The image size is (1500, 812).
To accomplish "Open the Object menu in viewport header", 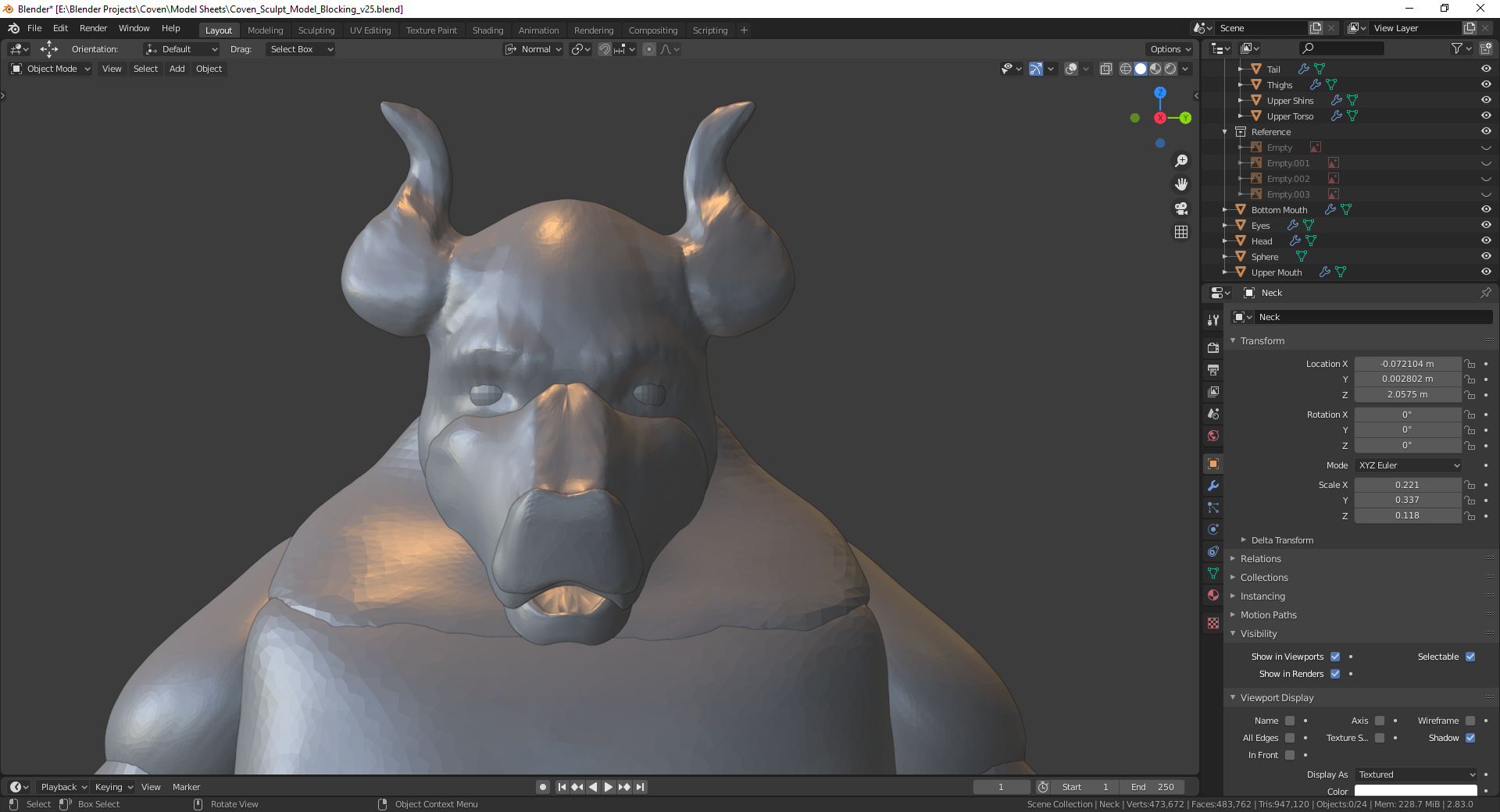I will click(x=208, y=69).
